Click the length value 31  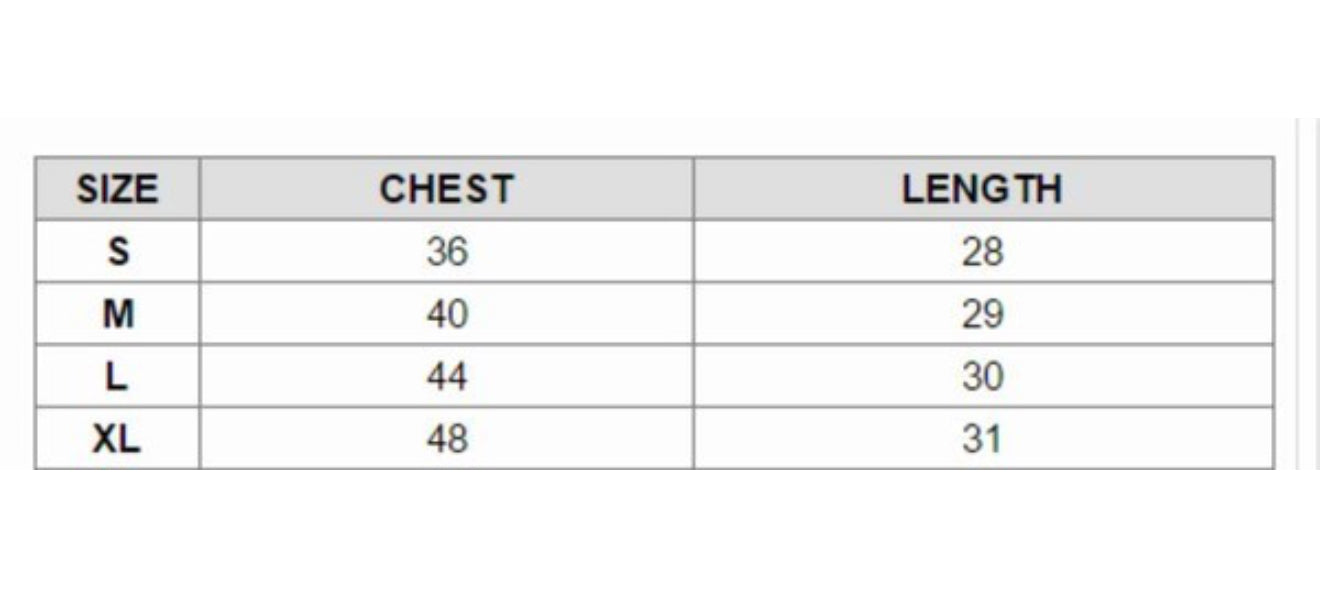point(982,439)
